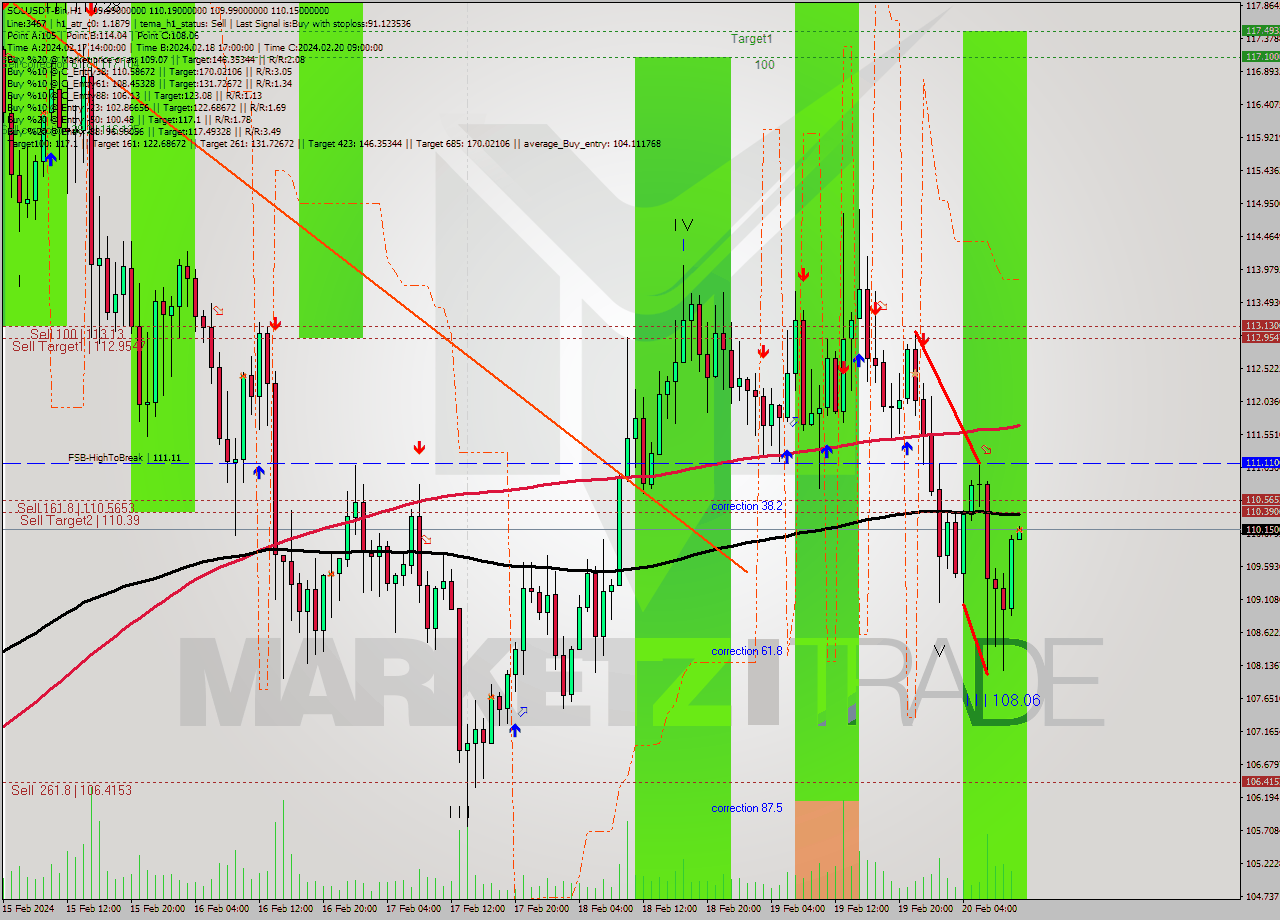
Task: Click the red 113.130 price tag on axis
Action: tap(1260, 326)
